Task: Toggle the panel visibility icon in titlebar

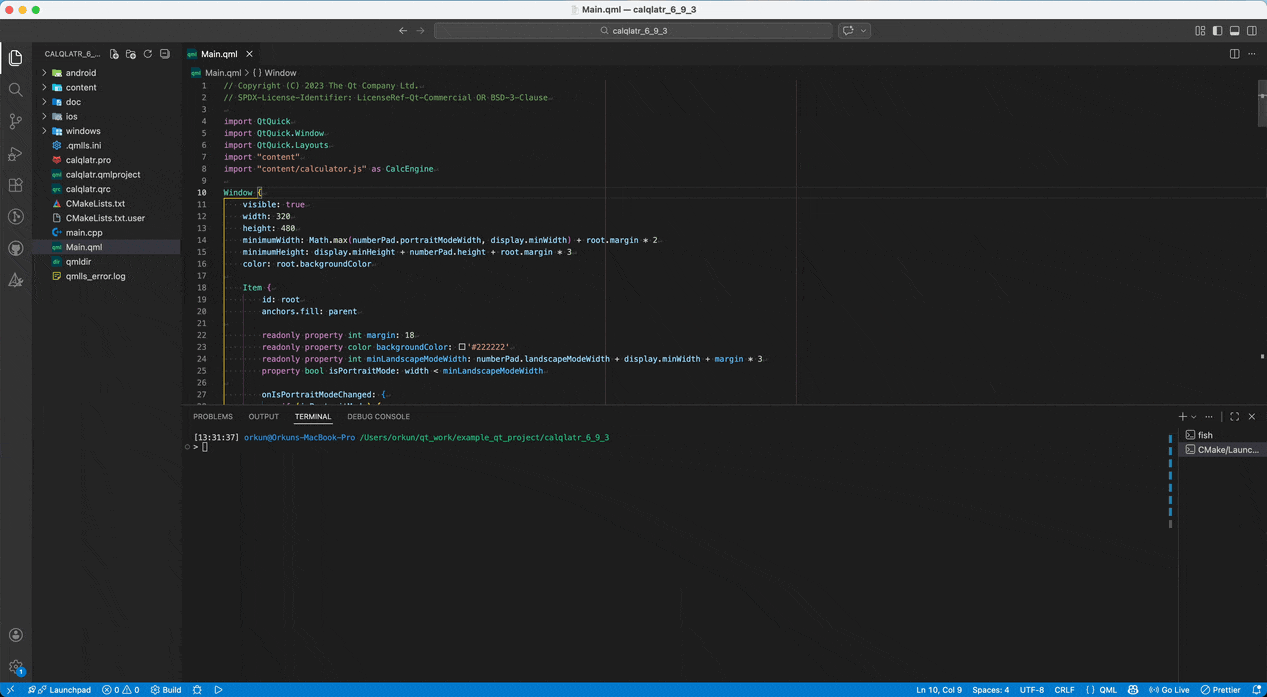Action: pyautogui.click(x=1235, y=31)
